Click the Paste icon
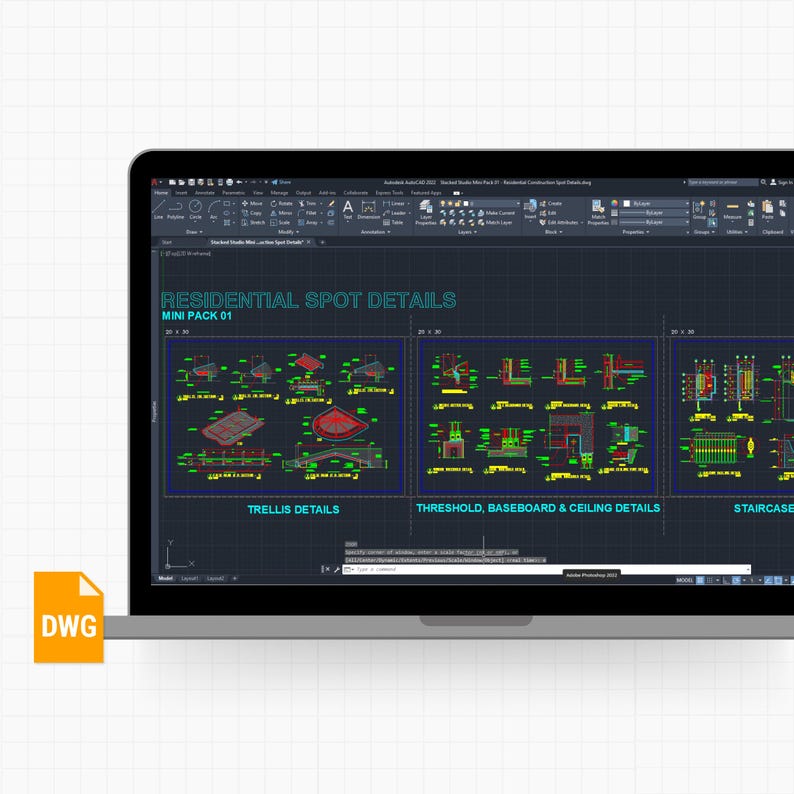Viewport: 794px width, 794px height. pos(768,209)
